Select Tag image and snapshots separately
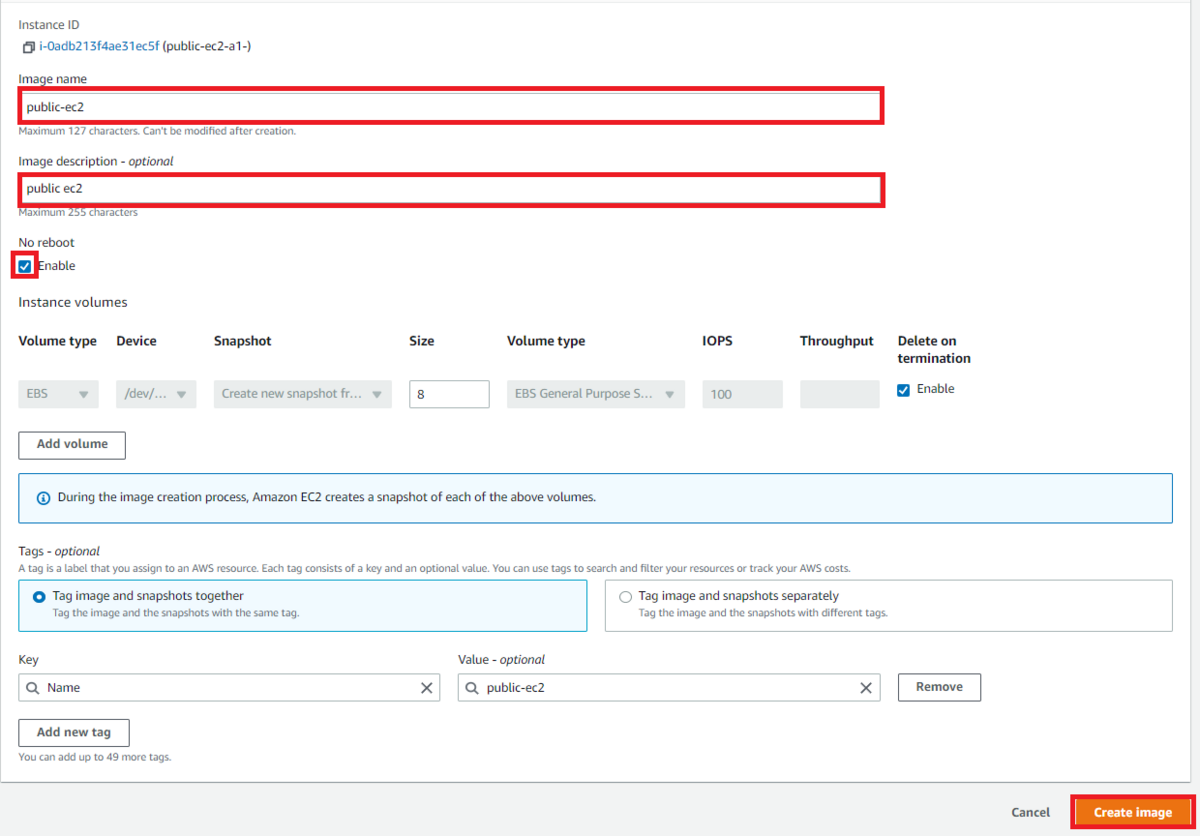The height and width of the screenshot is (836, 1200). tap(625, 597)
